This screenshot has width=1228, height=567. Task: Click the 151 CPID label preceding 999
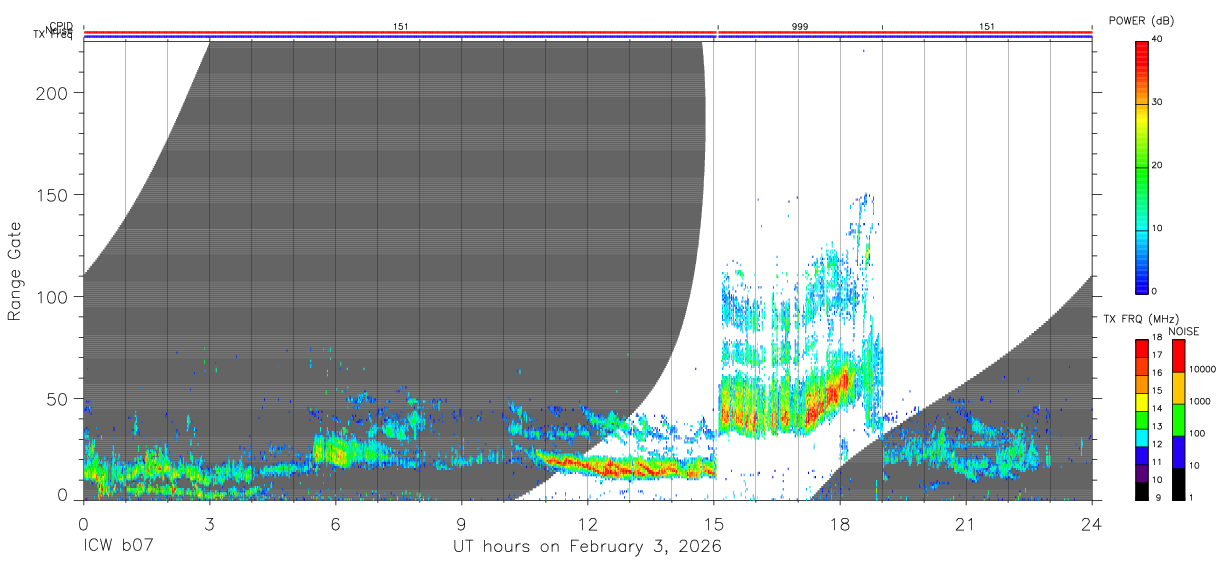click(401, 26)
